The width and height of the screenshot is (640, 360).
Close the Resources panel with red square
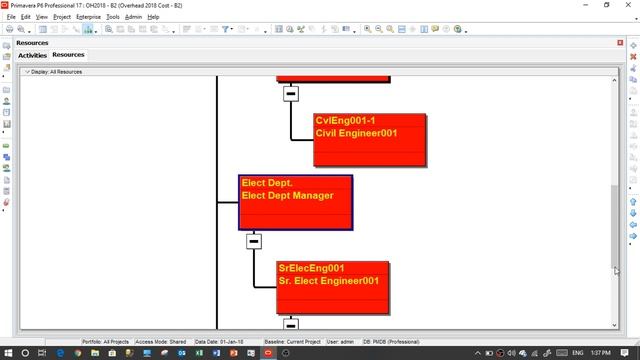click(x=620, y=43)
